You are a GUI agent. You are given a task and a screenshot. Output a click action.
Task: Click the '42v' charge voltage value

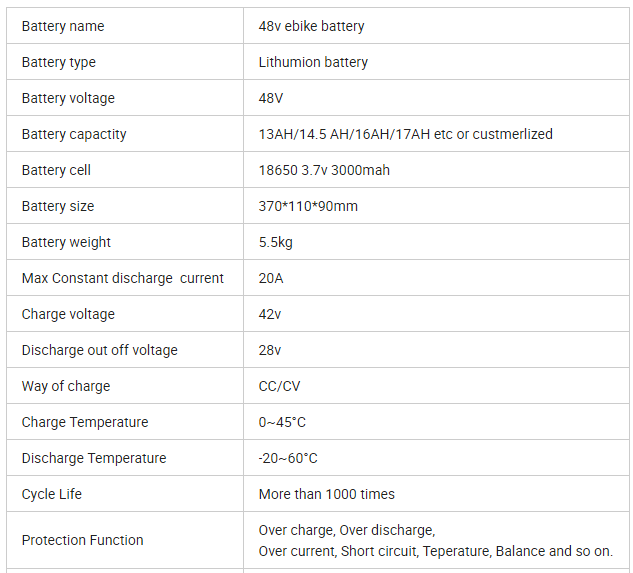270,314
